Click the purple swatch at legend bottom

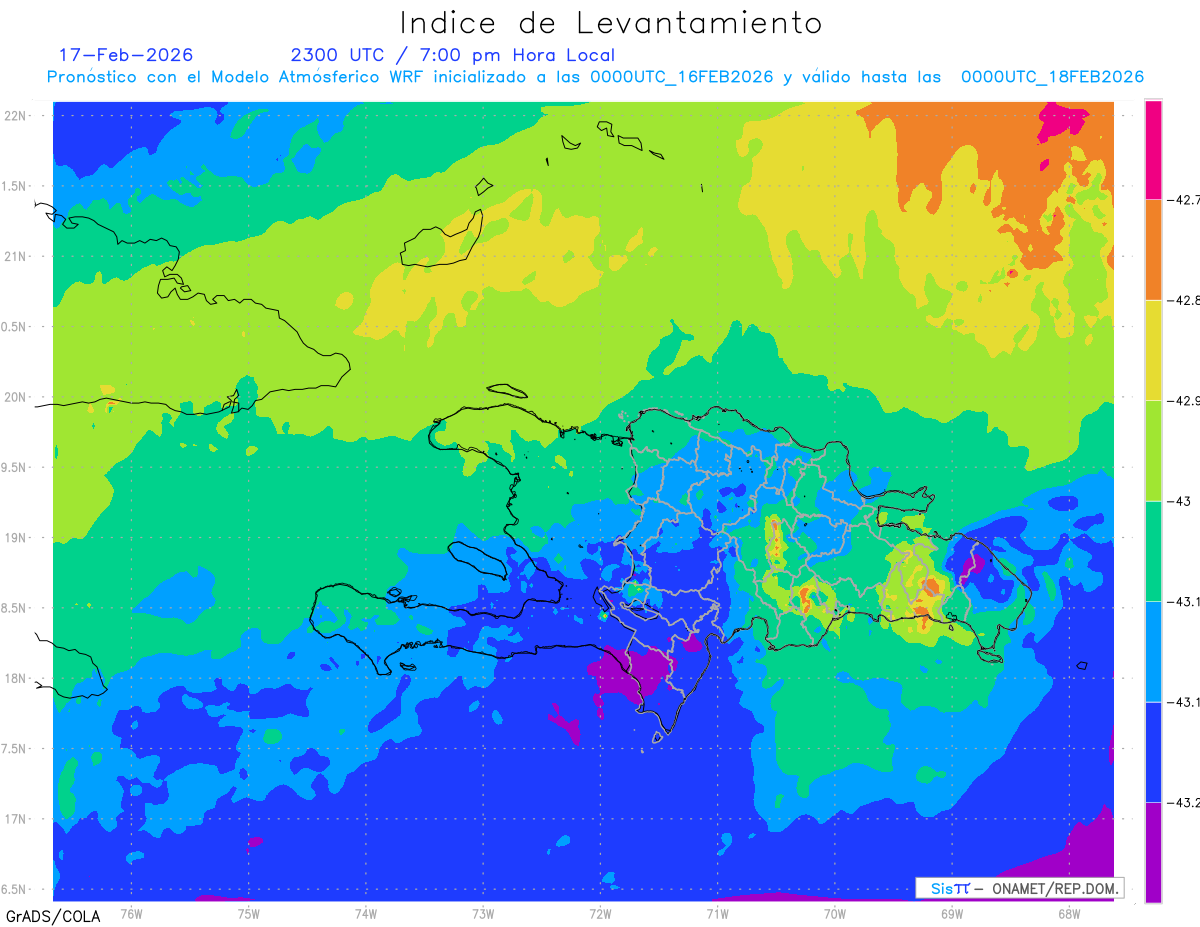(1153, 852)
